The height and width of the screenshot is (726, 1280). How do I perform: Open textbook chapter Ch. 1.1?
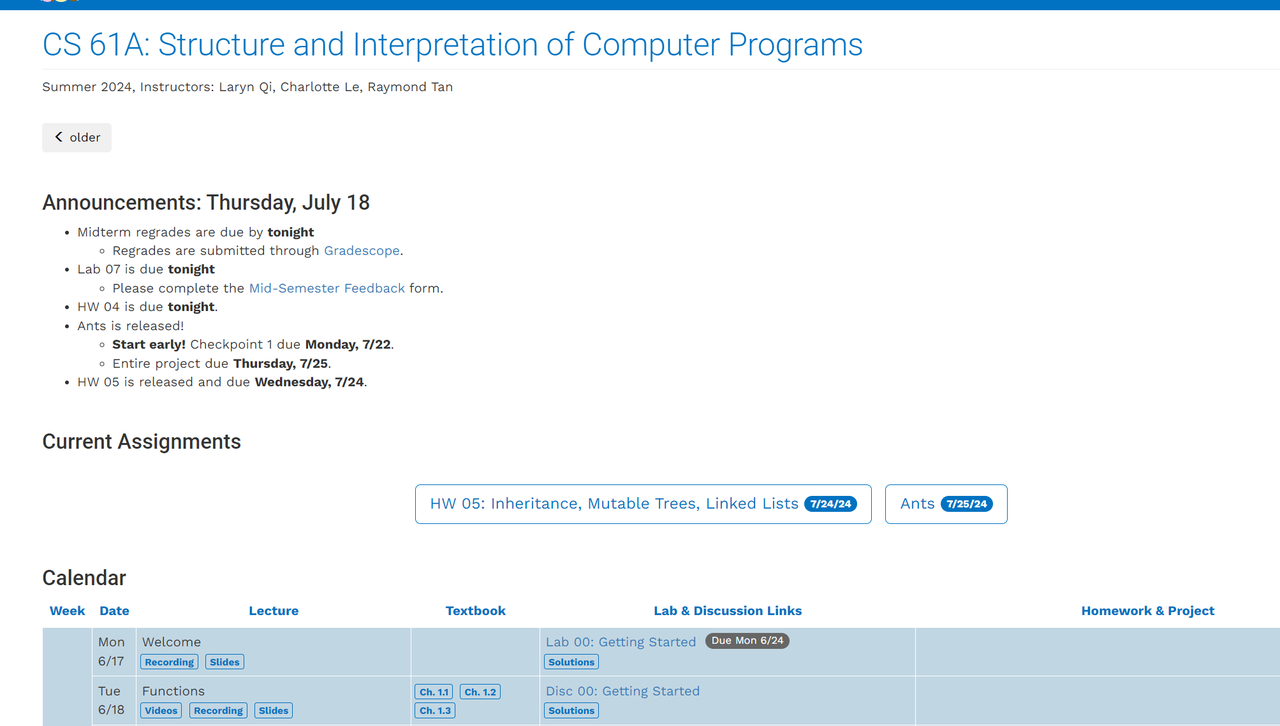(434, 692)
